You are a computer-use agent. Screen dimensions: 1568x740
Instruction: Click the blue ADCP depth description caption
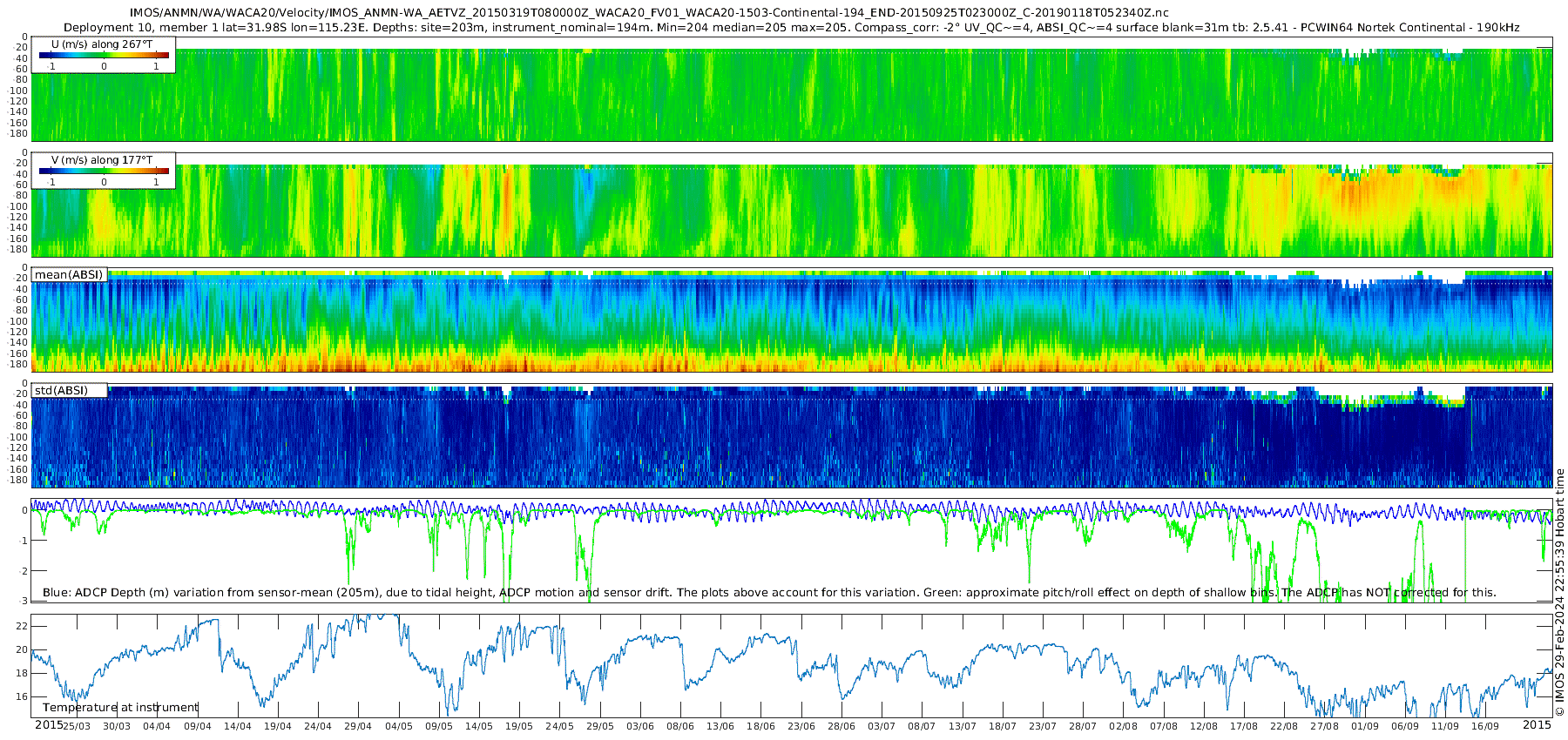[x=769, y=593]
